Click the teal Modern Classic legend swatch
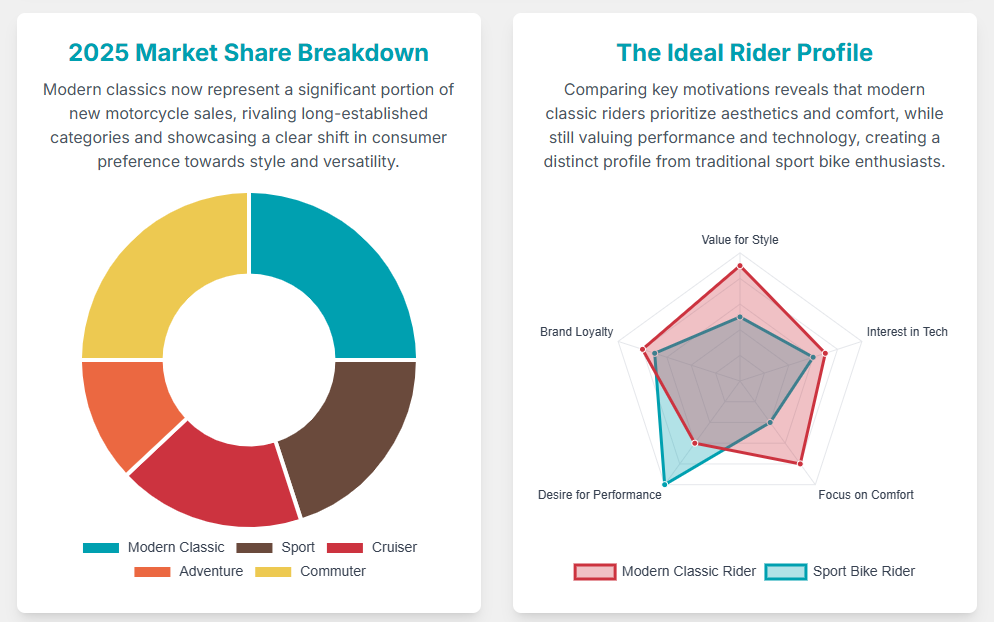Viewport: 994px width, 622px height. pyautogui.click(x=100, y=548)
